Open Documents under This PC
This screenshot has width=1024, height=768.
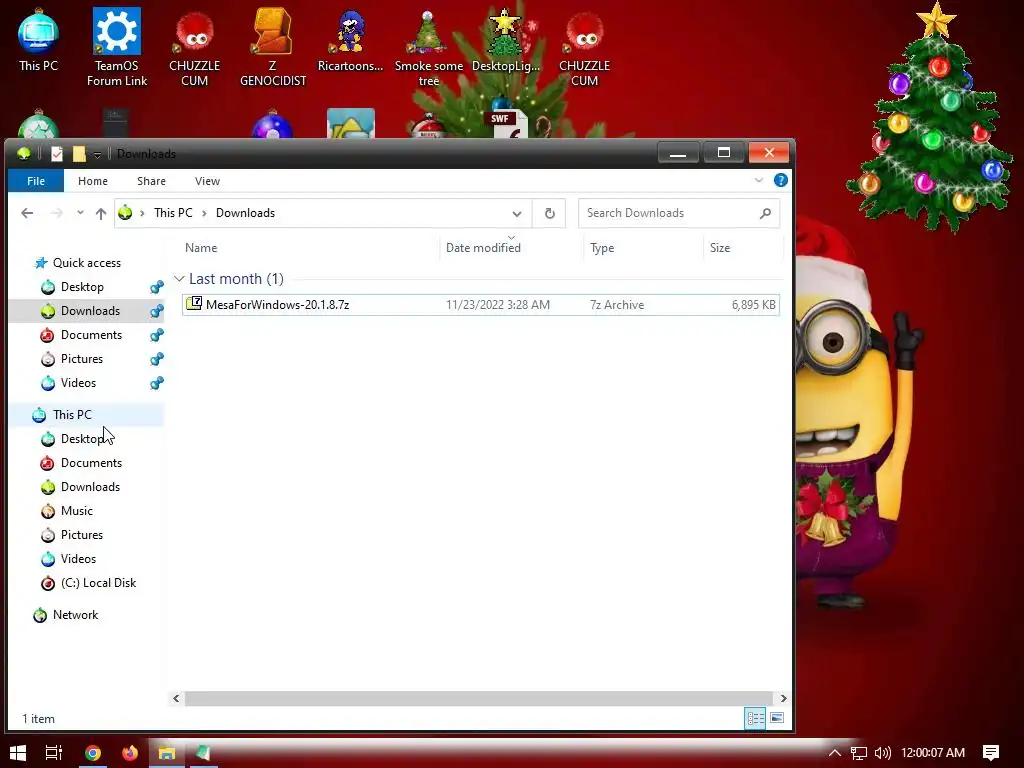point(91,462)
